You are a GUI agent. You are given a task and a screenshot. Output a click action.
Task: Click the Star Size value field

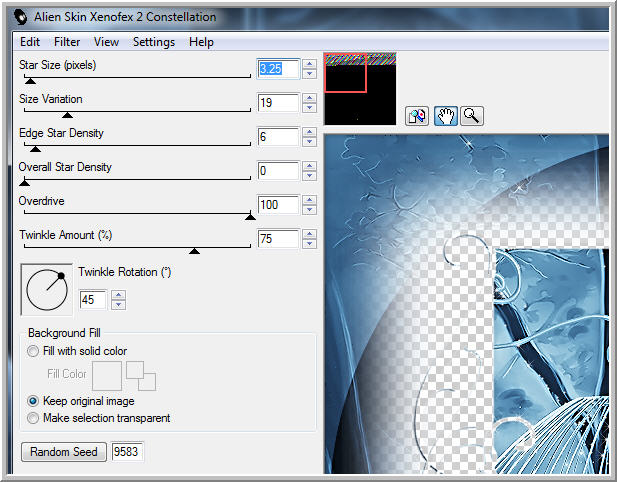pos(278,69)
